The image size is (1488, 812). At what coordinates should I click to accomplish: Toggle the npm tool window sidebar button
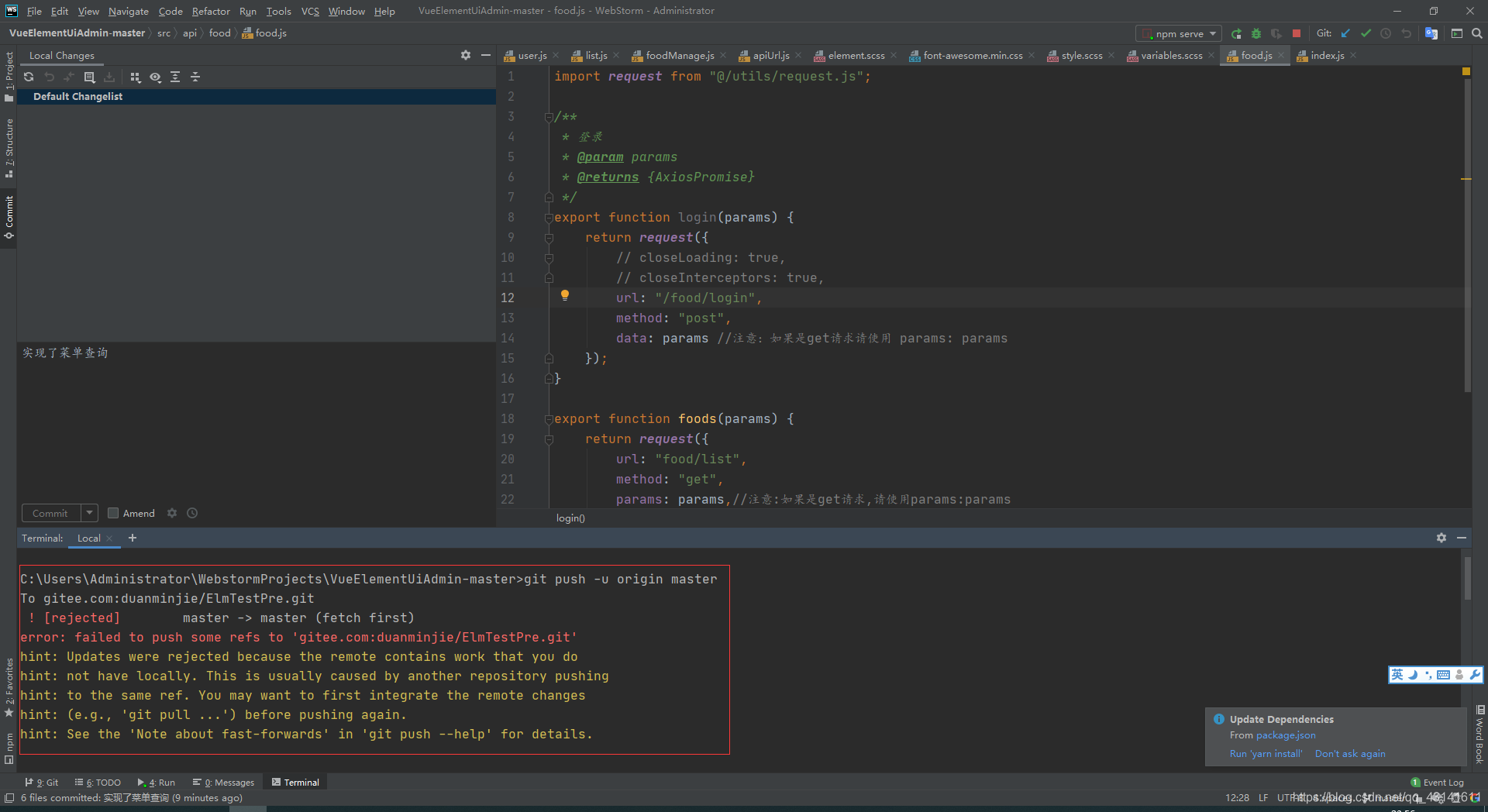9,748
